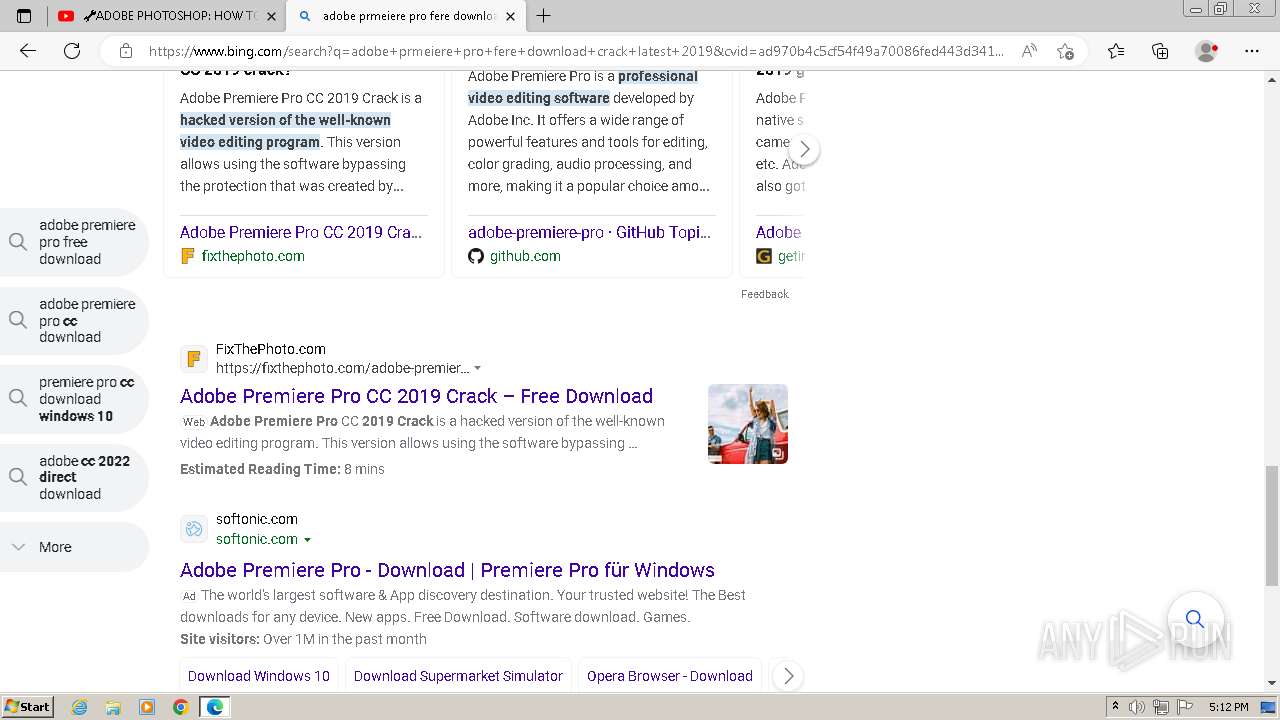Toggle Read aloud icon in address bar
1280x720 pixels.
[x=1029, y=51]
